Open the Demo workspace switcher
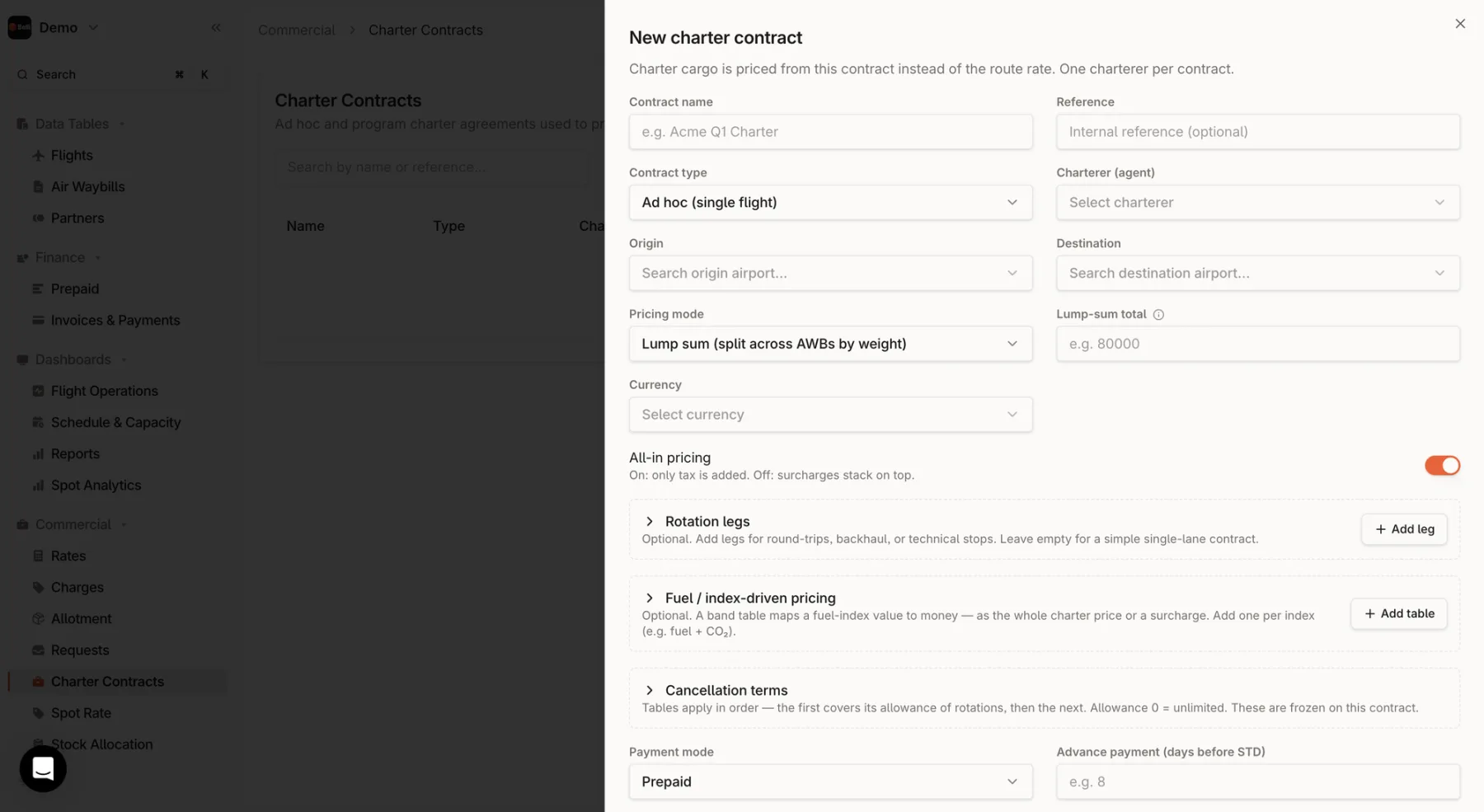The width and height of the screenshot is (1484, 812). tap(54, 27)
